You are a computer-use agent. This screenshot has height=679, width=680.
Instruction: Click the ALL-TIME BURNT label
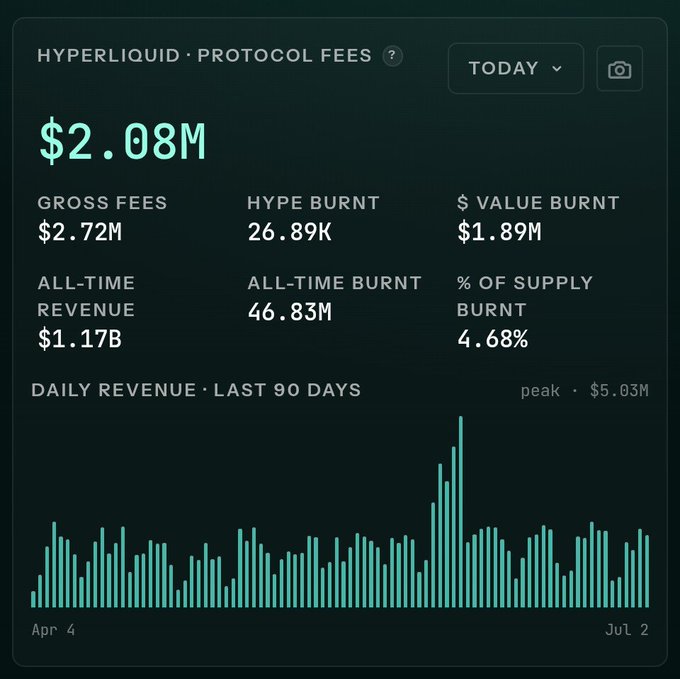(x=334, y=283)
